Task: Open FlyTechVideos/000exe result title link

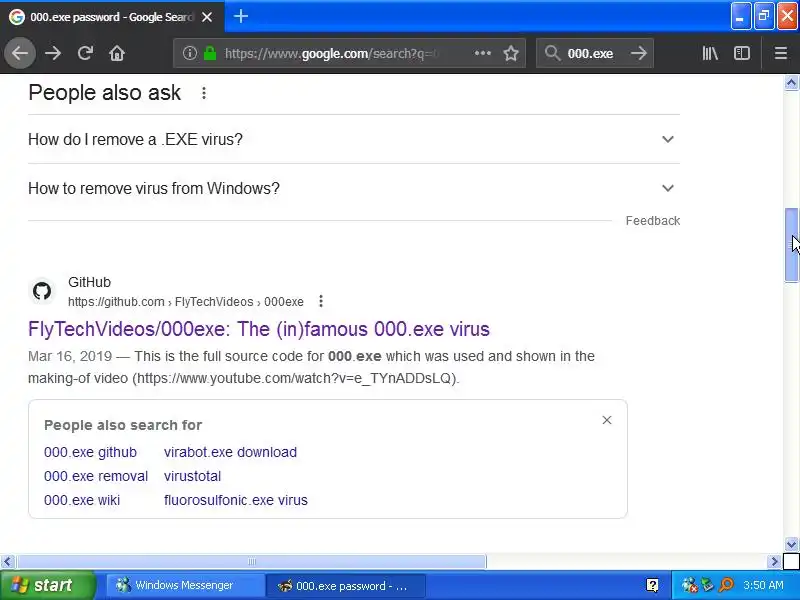Action: click(x=259, y=329)
